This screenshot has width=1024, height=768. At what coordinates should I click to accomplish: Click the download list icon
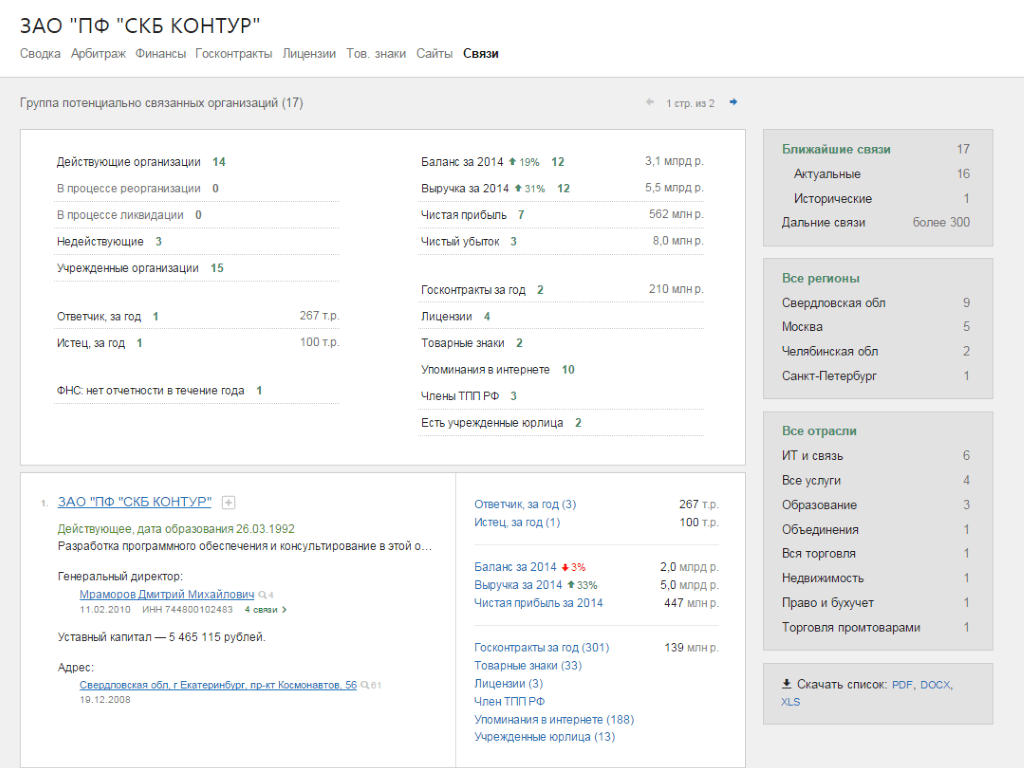tap(786, 684)
